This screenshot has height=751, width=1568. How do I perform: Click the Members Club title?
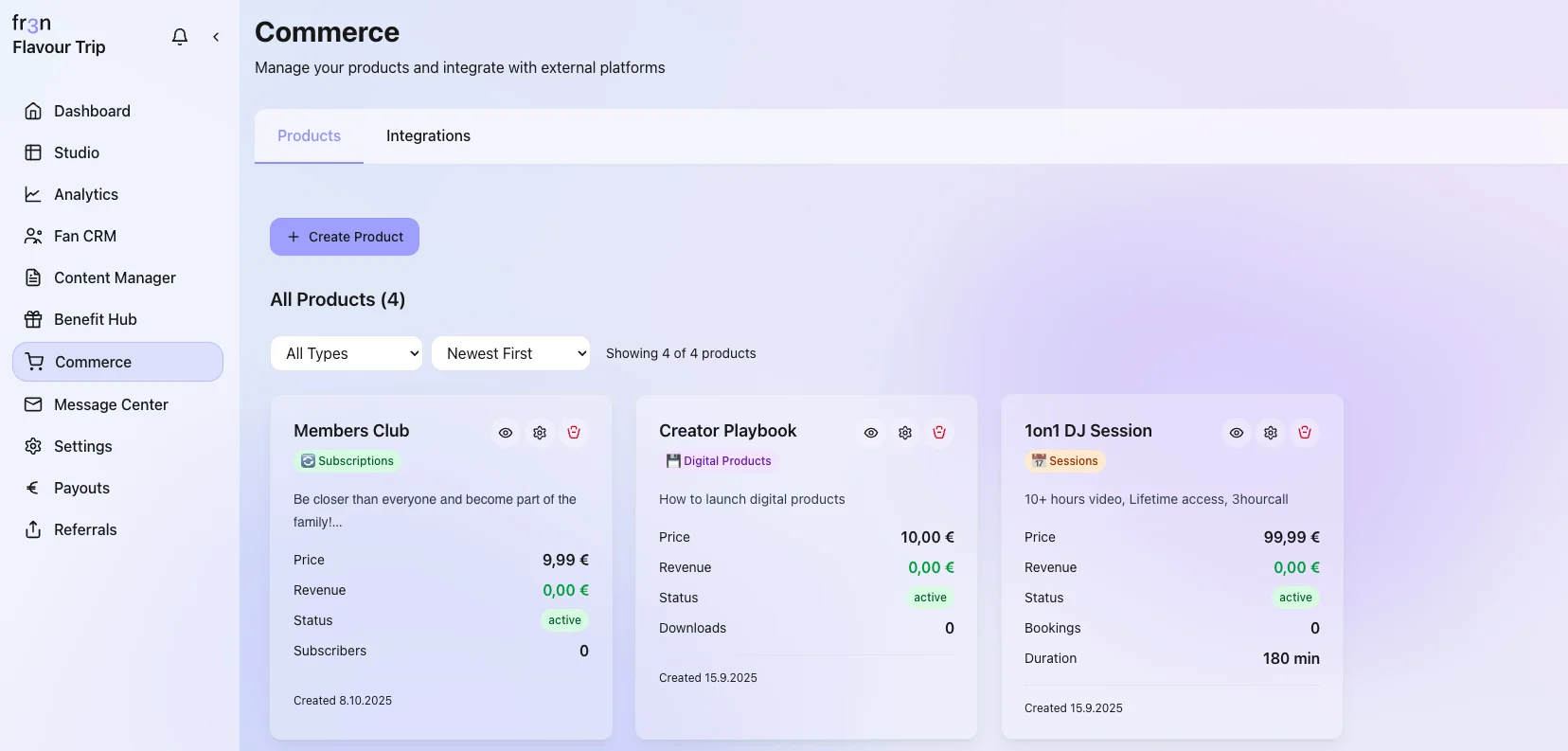(351, 431)
